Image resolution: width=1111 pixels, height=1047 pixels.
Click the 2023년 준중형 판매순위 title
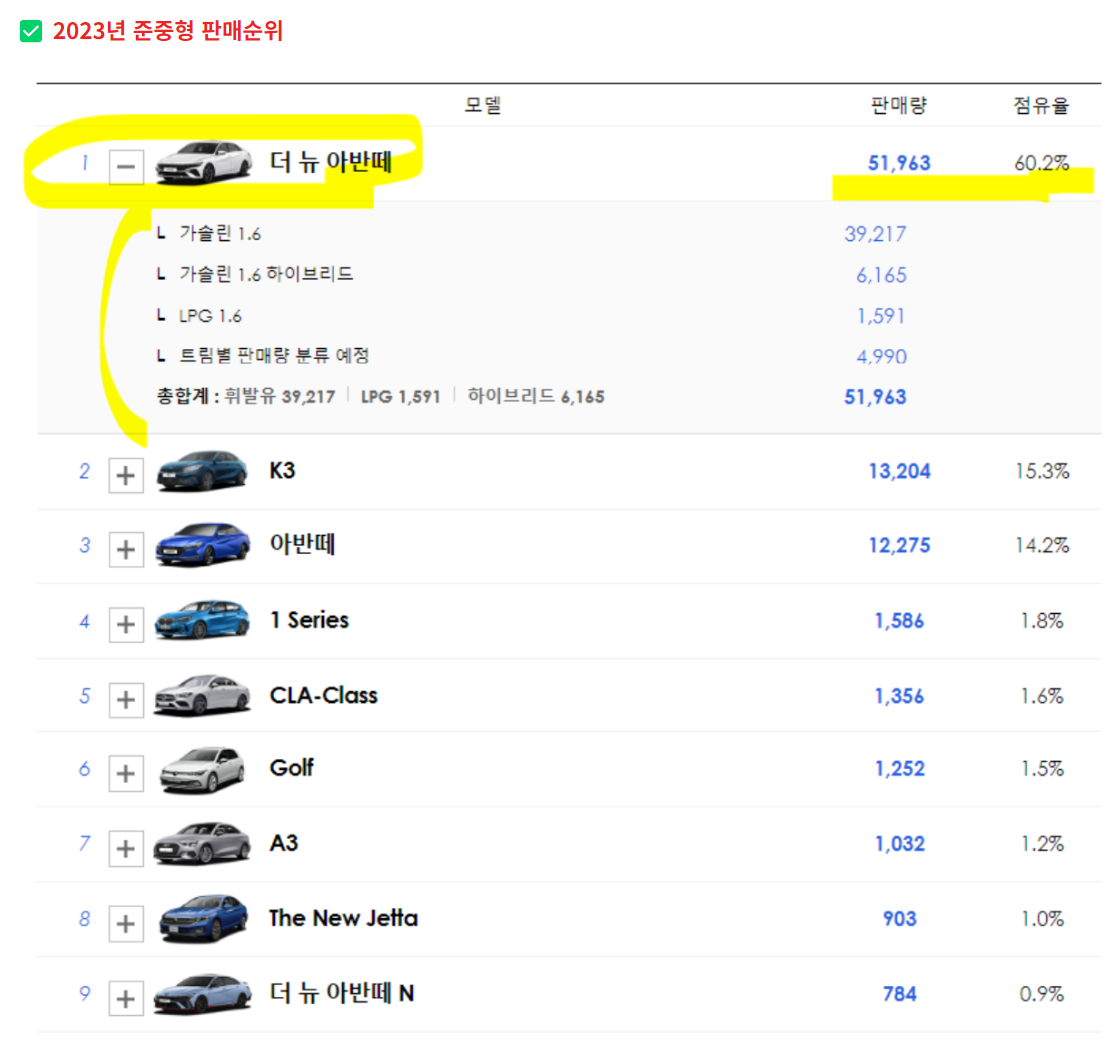[168, 31]
